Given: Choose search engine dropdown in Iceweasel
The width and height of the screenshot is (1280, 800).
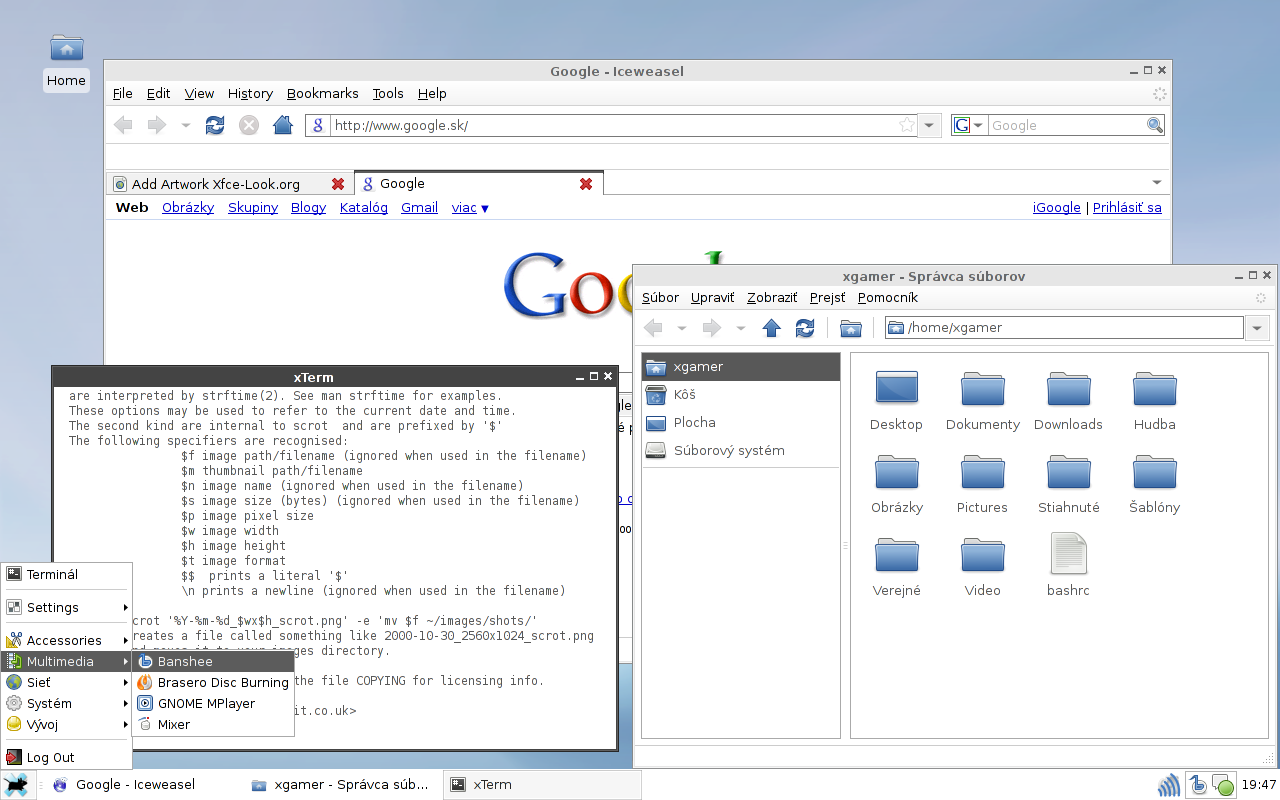Looking at the screenshot, I should coord(969,125).
